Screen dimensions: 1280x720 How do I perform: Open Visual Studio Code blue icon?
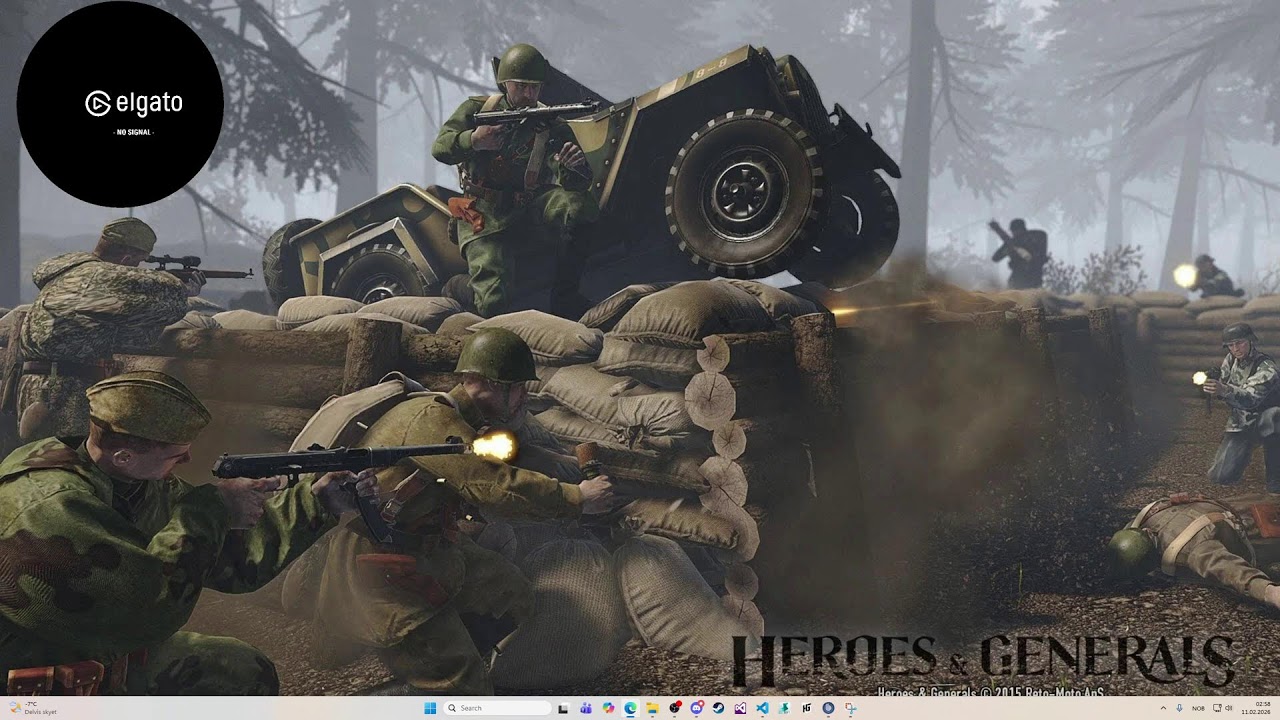[762, 708]
